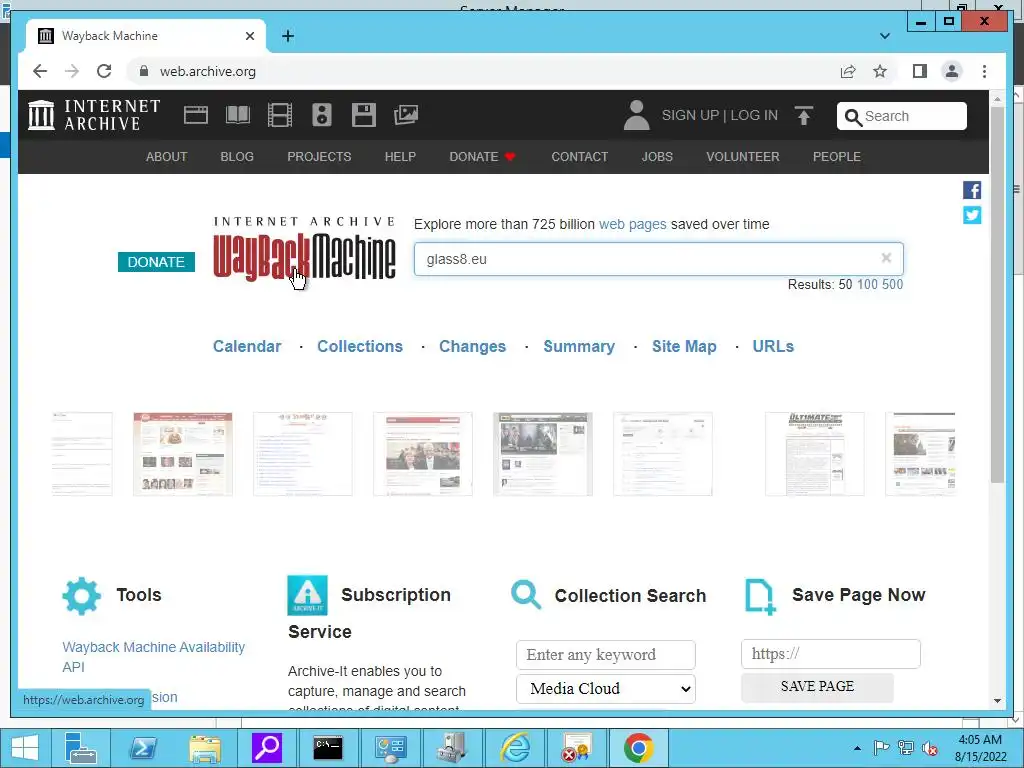Focus the Save Page Now https:// field
Image resolution: width=1024 pixels, height=768 pixels.
coord(831,654)
